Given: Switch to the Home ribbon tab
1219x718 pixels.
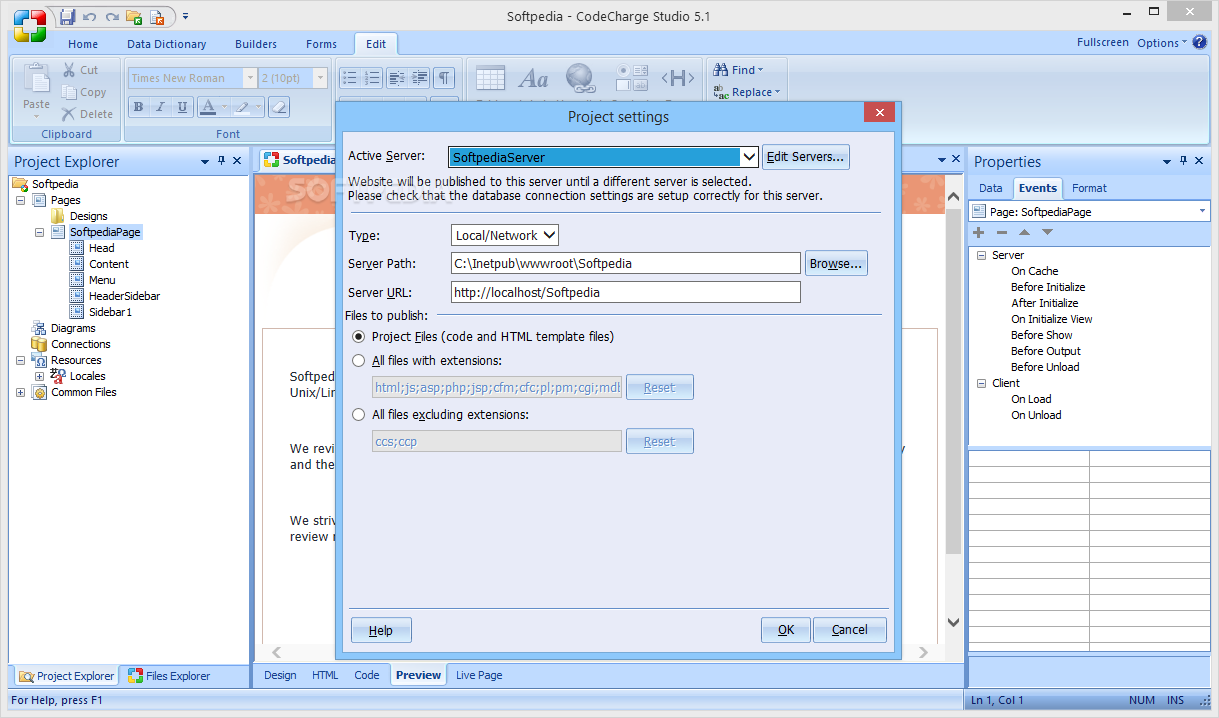Looking at the screenshot, I should (83, 44).
